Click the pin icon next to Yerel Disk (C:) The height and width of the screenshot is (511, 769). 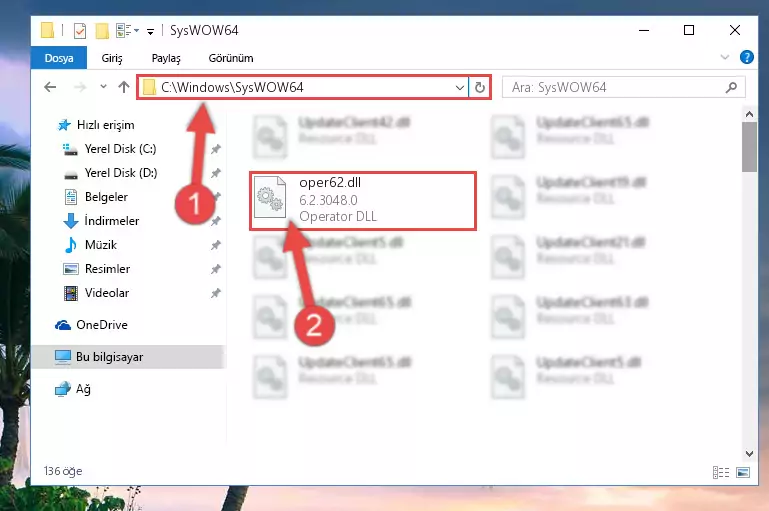coord(215,149)
